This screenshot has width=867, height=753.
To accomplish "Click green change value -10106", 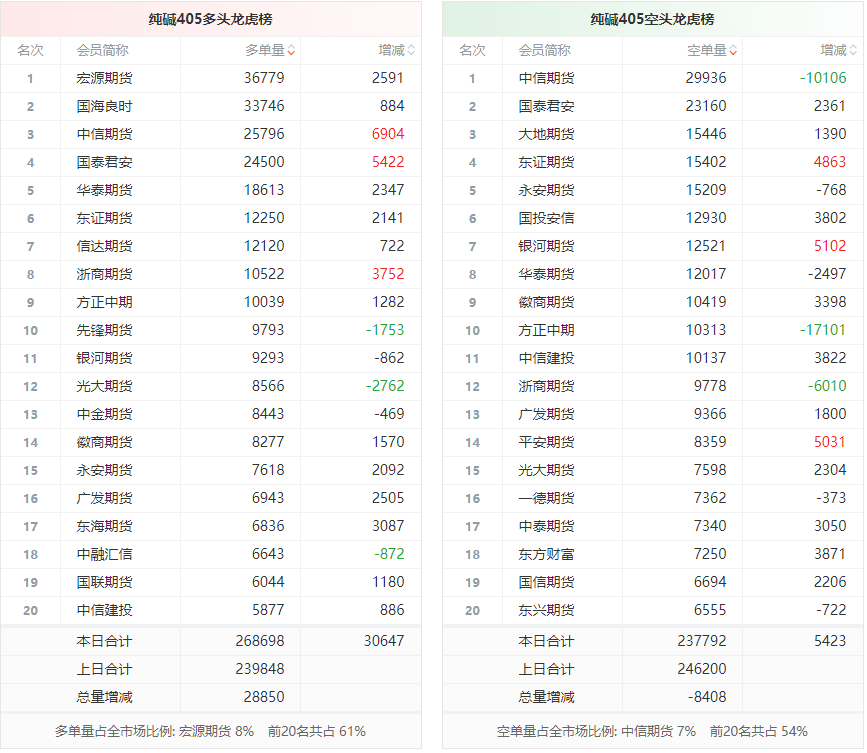I will point(823,78).
